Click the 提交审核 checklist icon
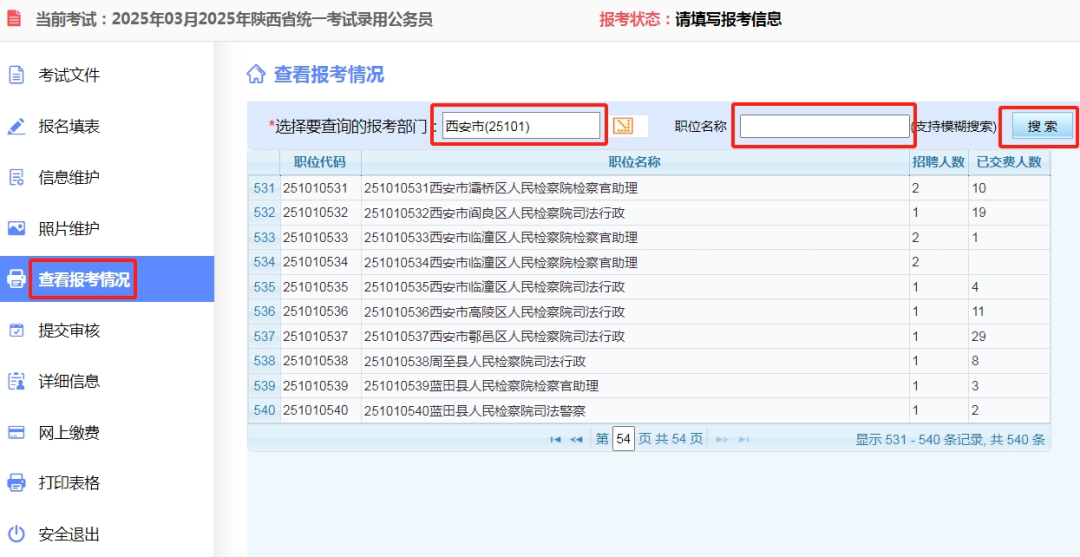The height and width of the screenshot is (557, 1080). (16, 331)
